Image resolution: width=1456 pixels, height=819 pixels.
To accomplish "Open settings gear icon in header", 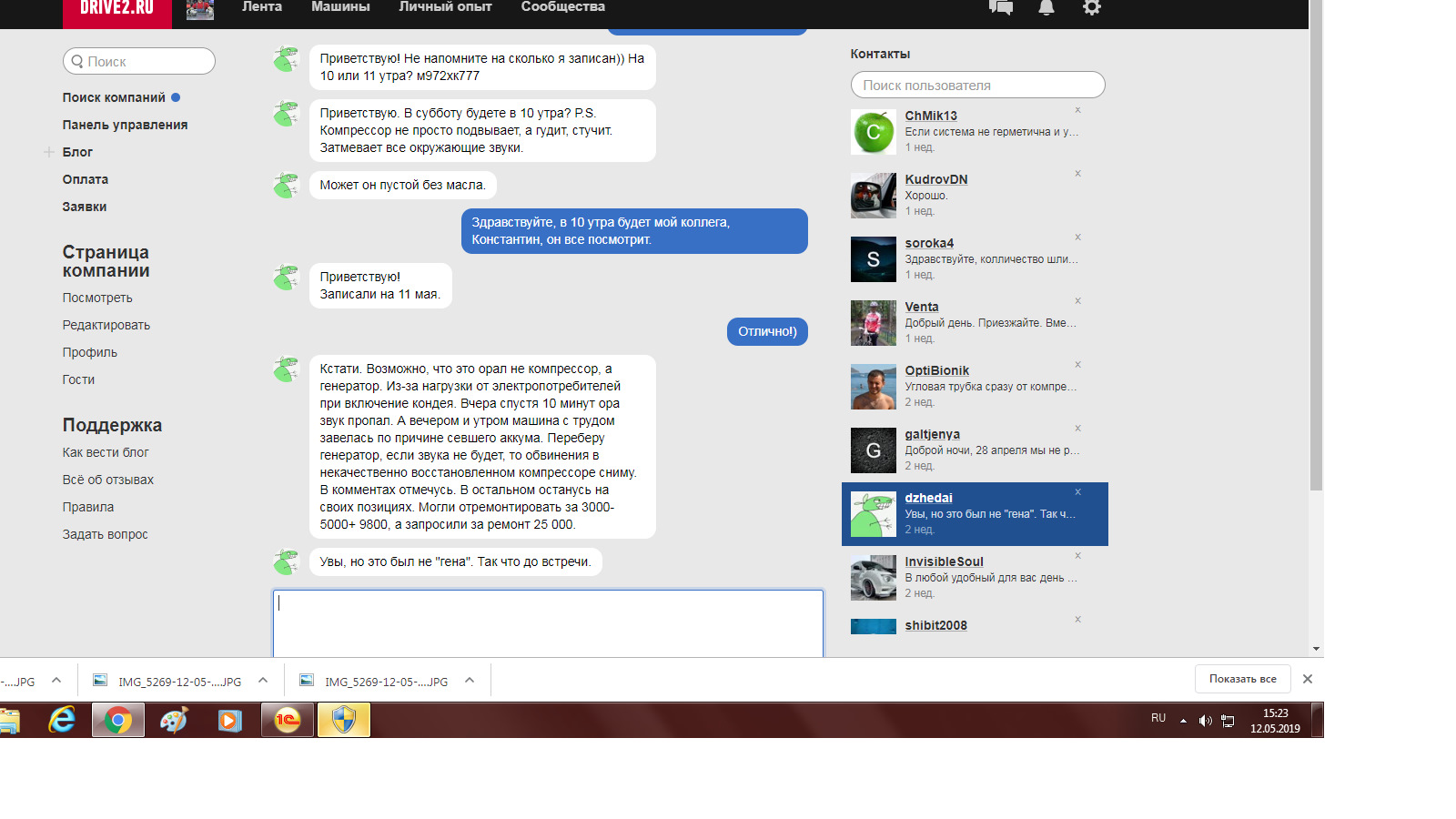I will coord(1091,8).
